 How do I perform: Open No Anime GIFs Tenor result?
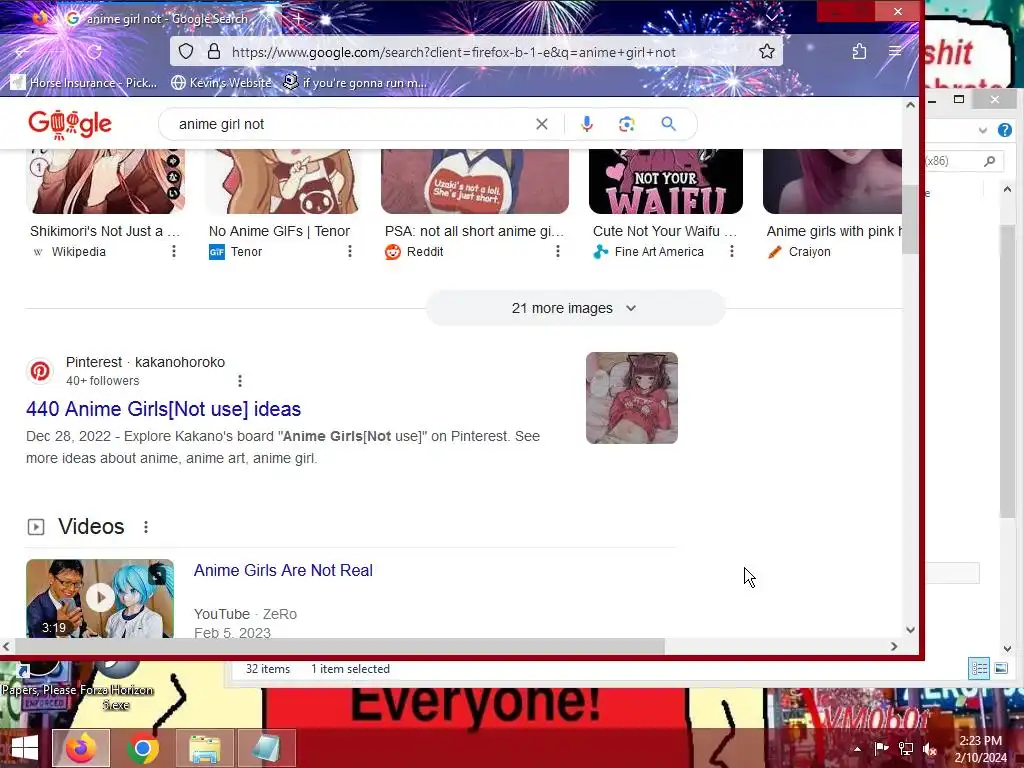[x=280, y=231]
